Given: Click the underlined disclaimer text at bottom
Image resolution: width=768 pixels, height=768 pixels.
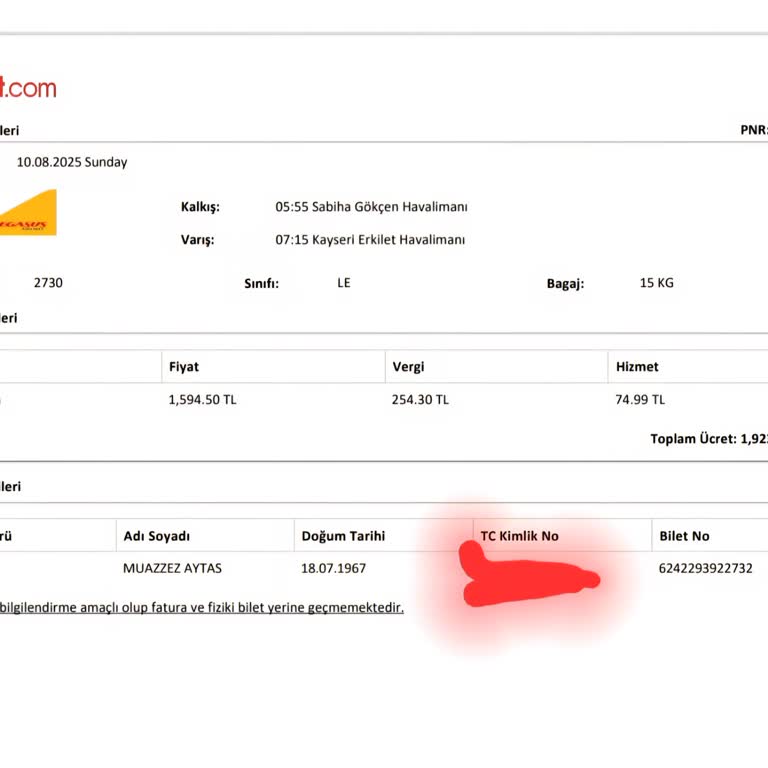Looking at the screenshot, I should (x=202, y=607).
